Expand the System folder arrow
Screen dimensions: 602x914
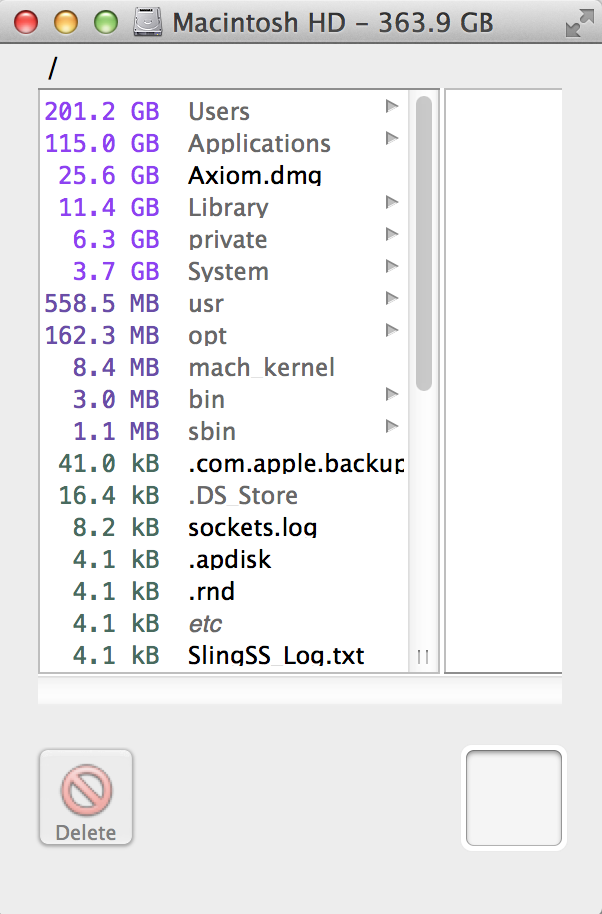[x=392, y=266]
